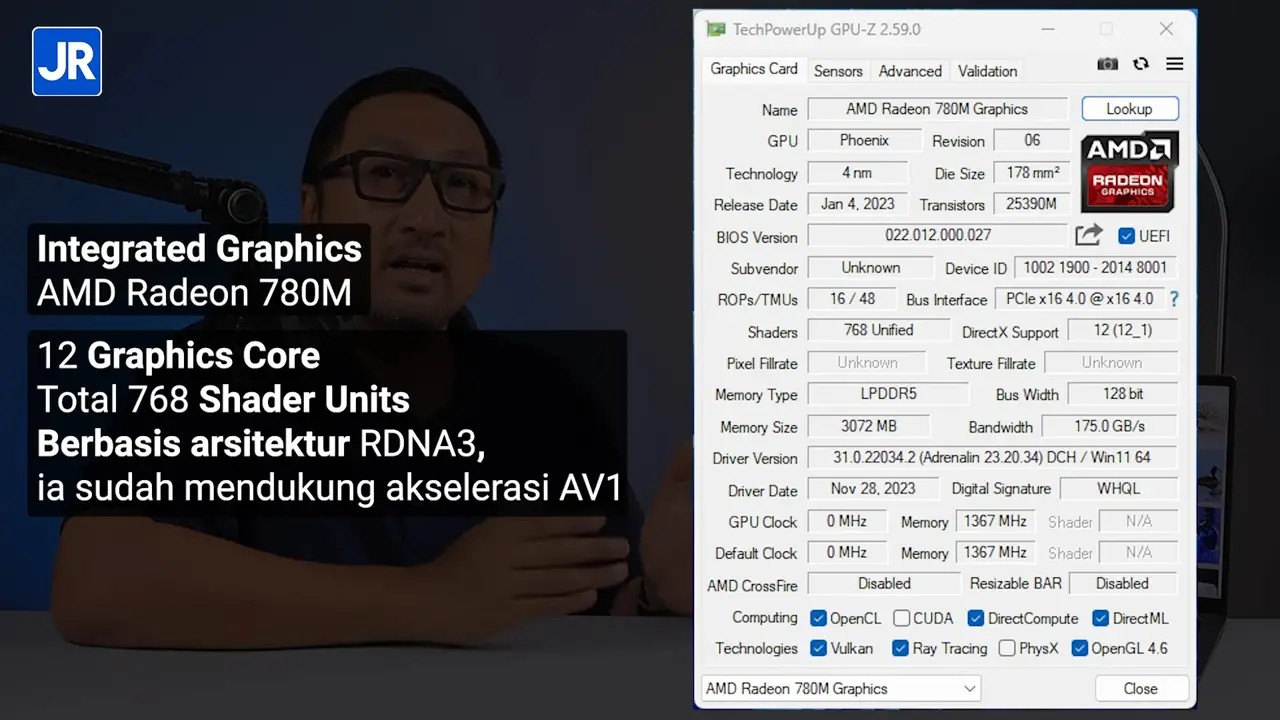Image resolution: width=1280 pixels, height=720 pixels.
Task: Click the TechPowerUp GPU-Z 2.59.0 title text
Action: [826, 29]
